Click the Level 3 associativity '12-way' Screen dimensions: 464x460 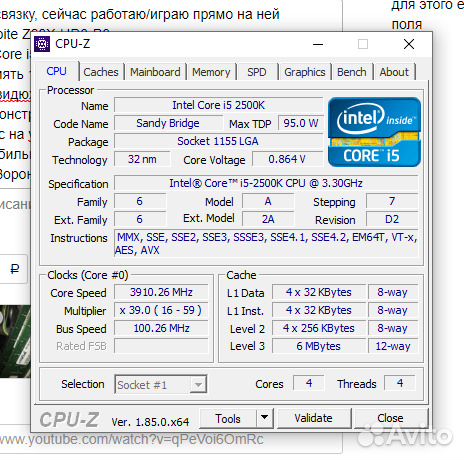(x=393, y=346)
